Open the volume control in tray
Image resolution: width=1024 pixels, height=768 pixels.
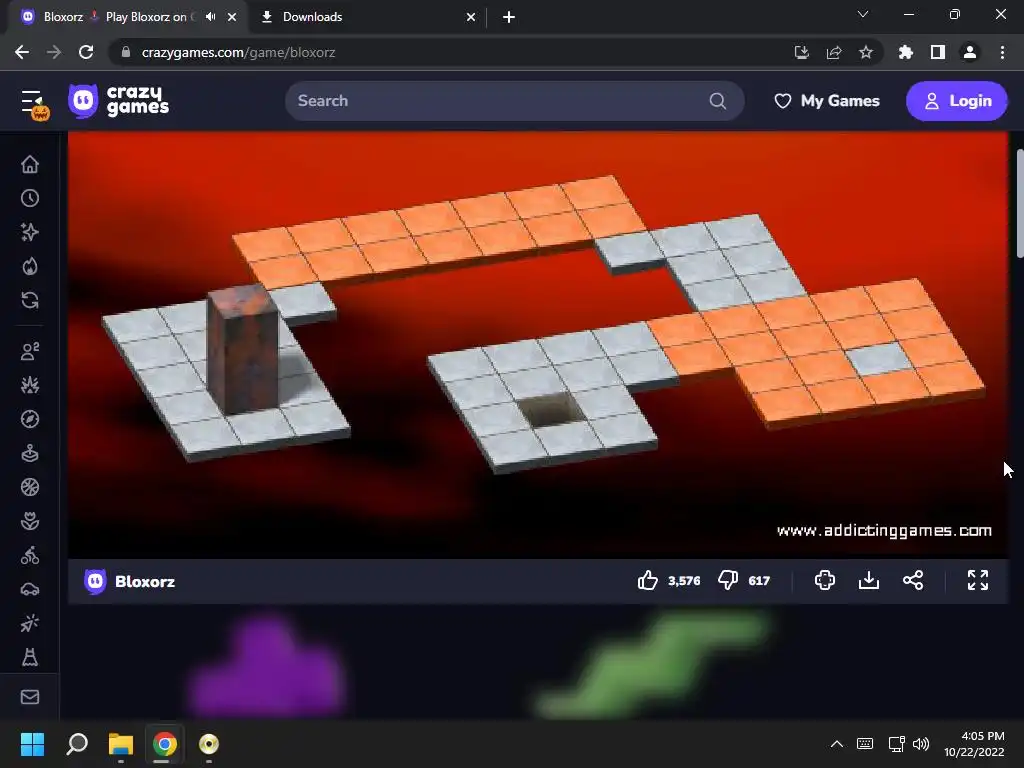(x=921, y=744)
